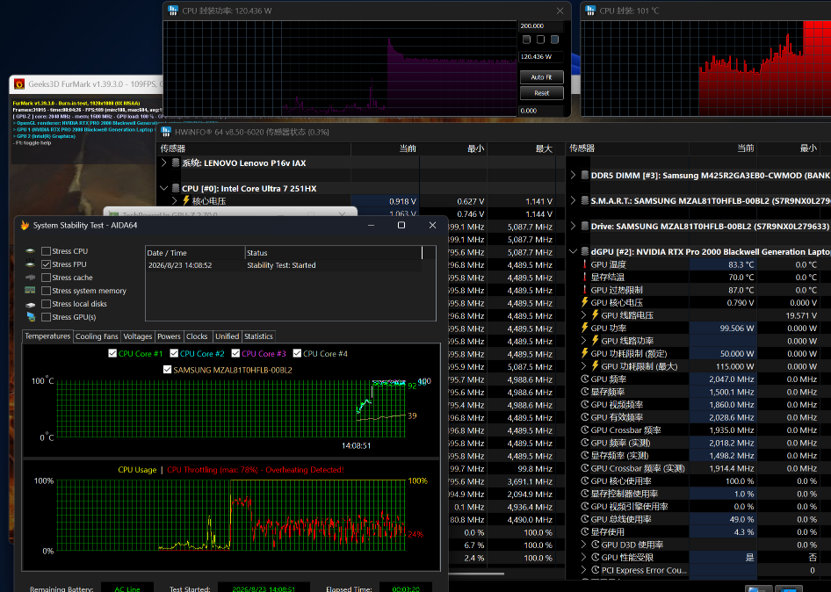The width and height of the screenshot is (831, 592).
Task: Click the CPU 封装功率 graph window icon
Action: (x=173, y=10)
